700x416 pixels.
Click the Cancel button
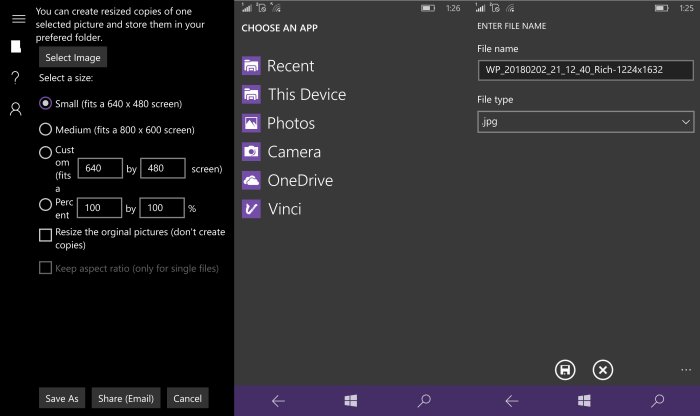(188, 398)
